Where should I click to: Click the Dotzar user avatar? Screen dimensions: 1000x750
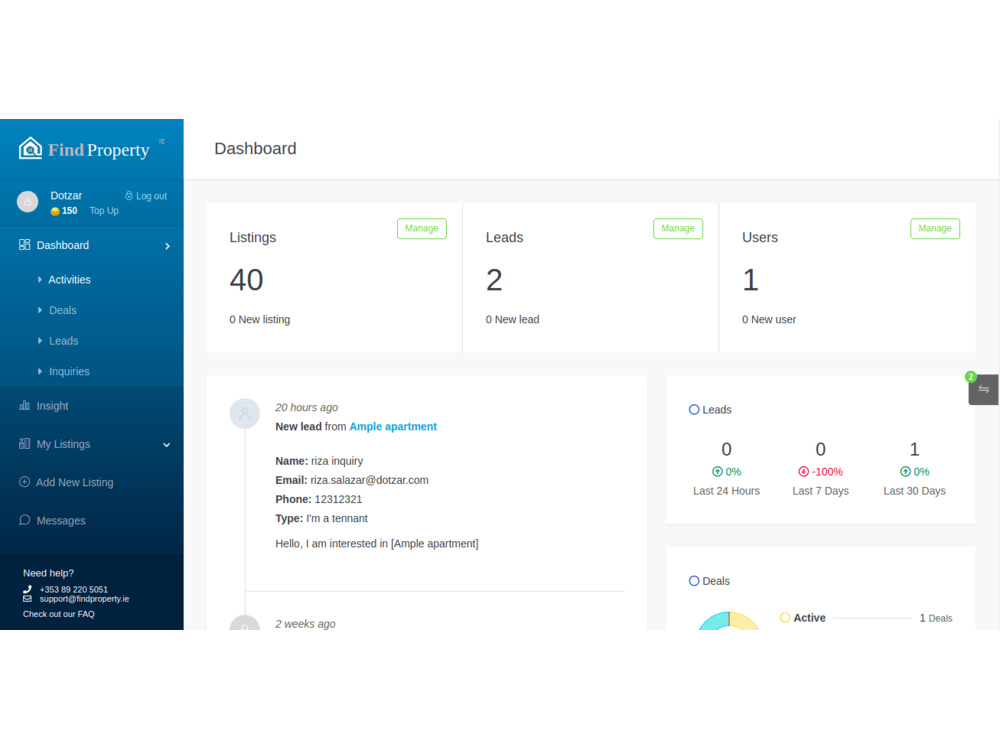(27, 202)
